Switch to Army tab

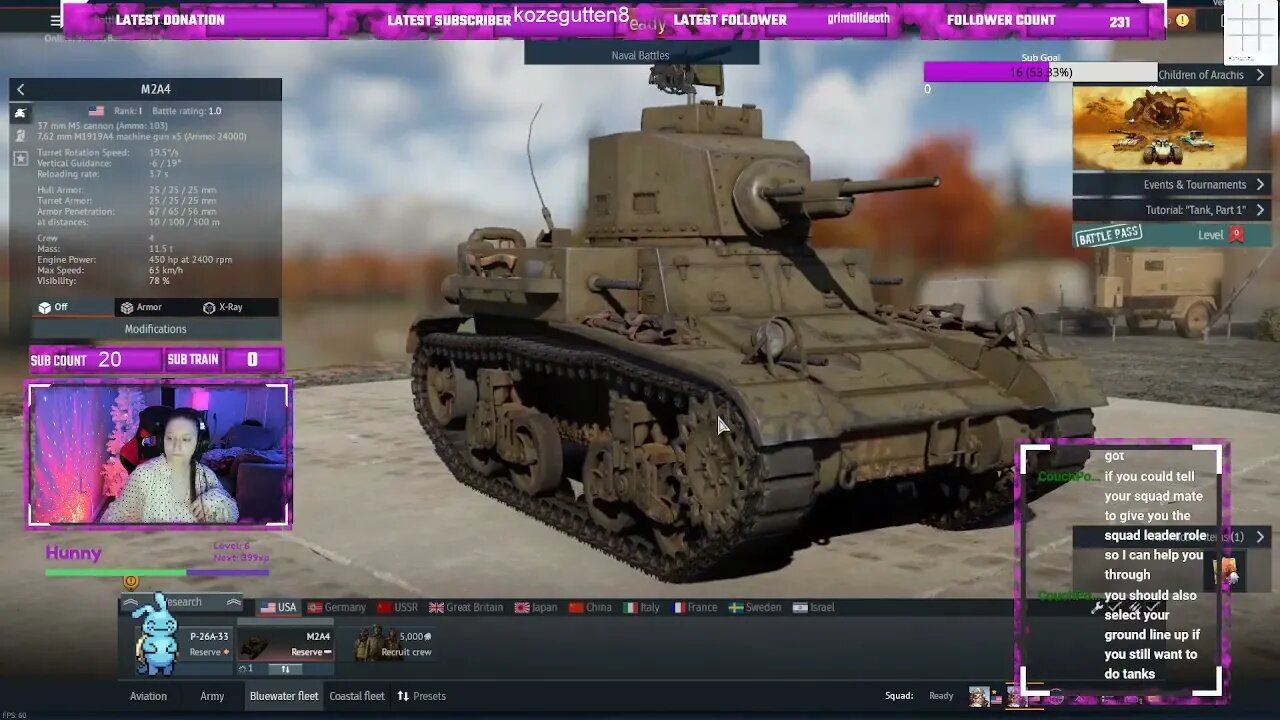[212, 696]
